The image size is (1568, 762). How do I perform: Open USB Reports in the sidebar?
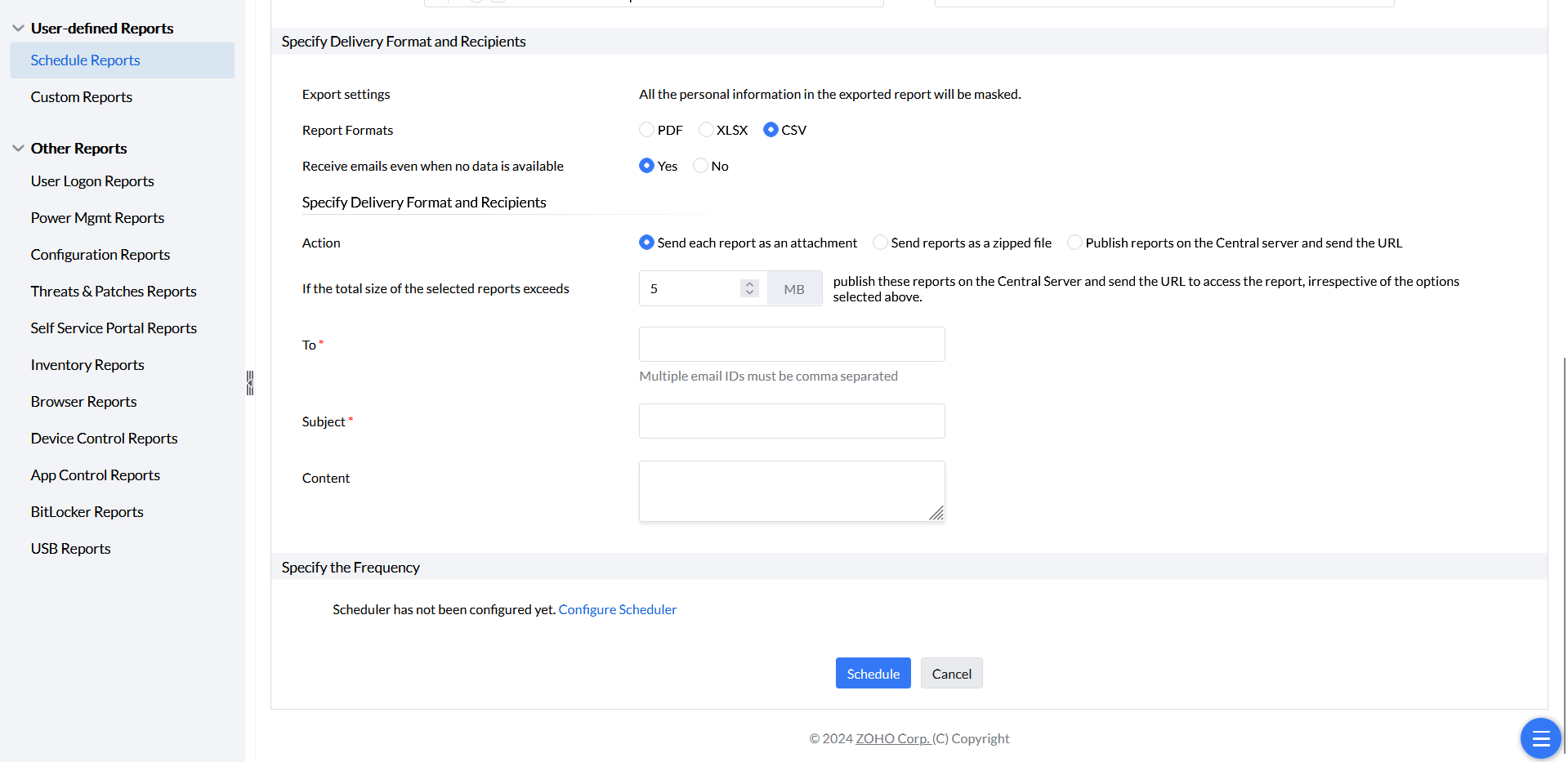click(71, 549)
